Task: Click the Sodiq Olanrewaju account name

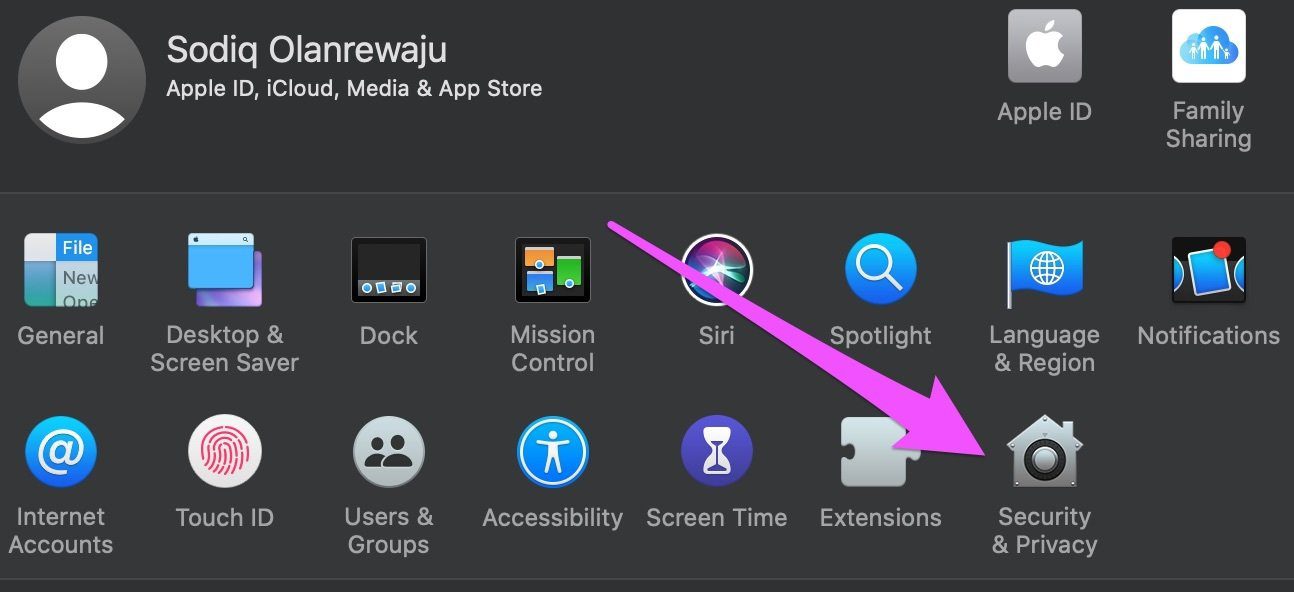Action: point(306,50)
